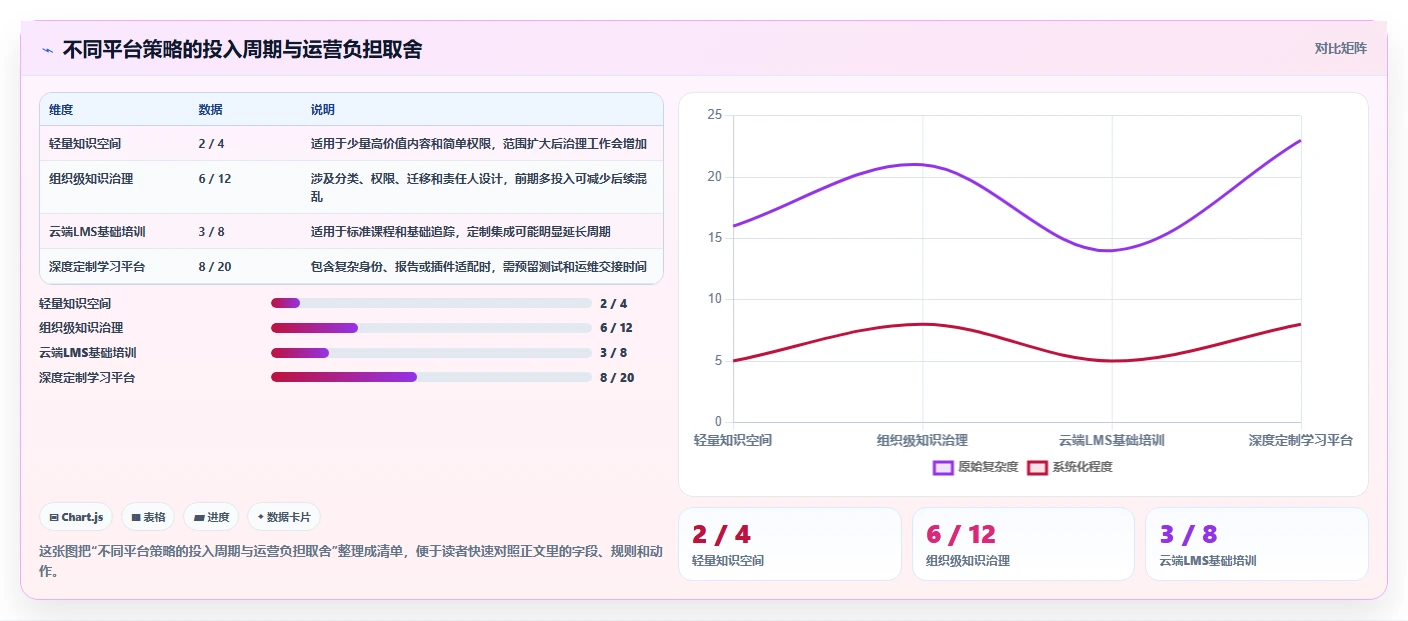Viewport: 1408px width, 621px height.
Task: Open the 2 / 4 轻量知识空间 data card
Action: coord(790,544)
